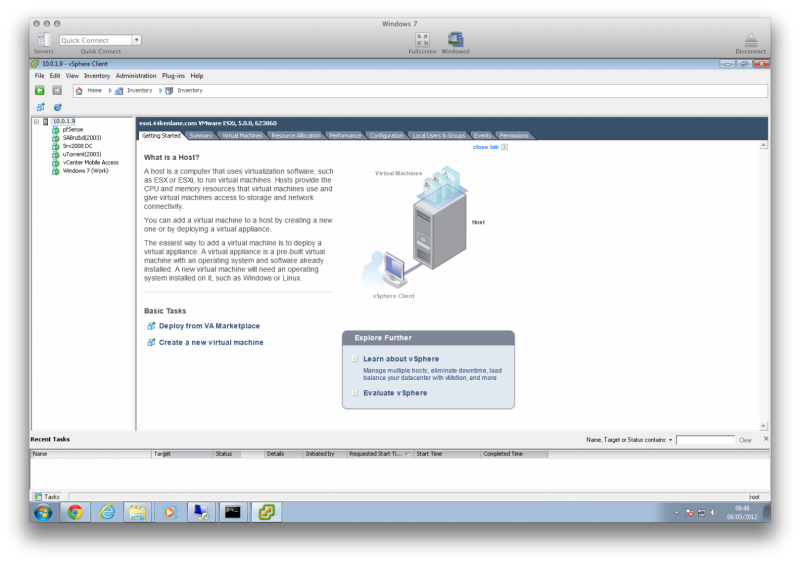Switch to Fullscreen mode

click(422, 39)
